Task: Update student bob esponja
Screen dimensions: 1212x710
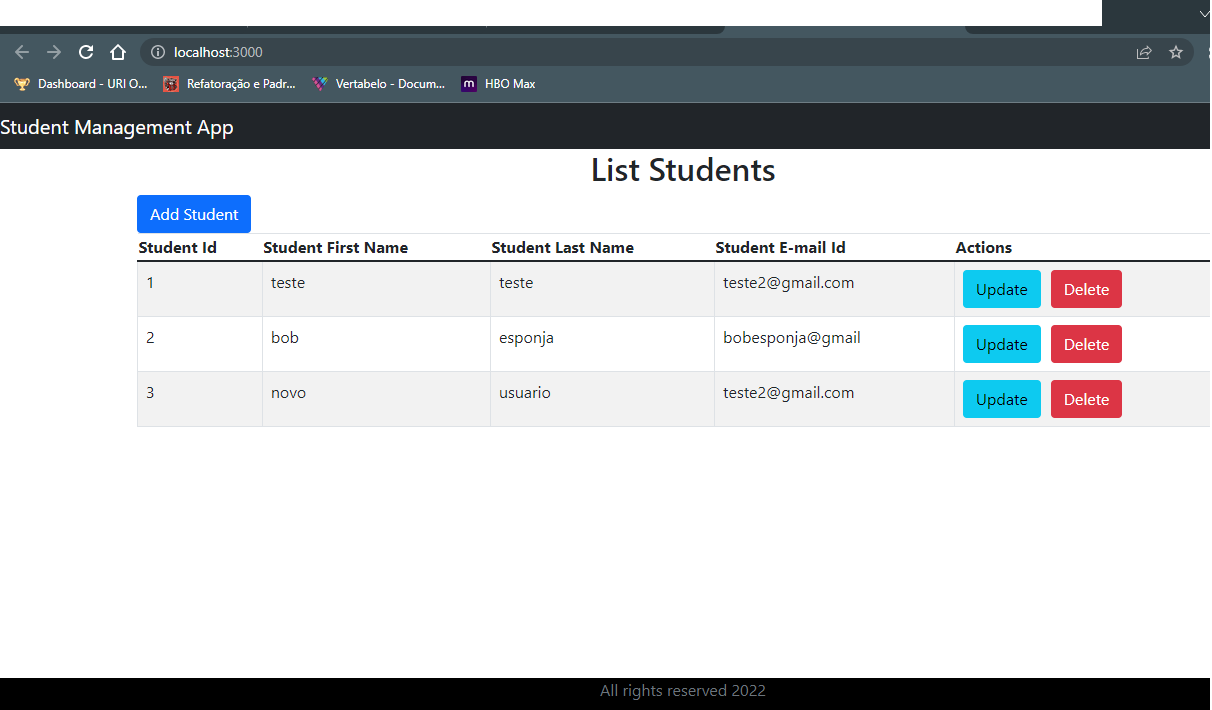Action: click(x=1001, y=344)
